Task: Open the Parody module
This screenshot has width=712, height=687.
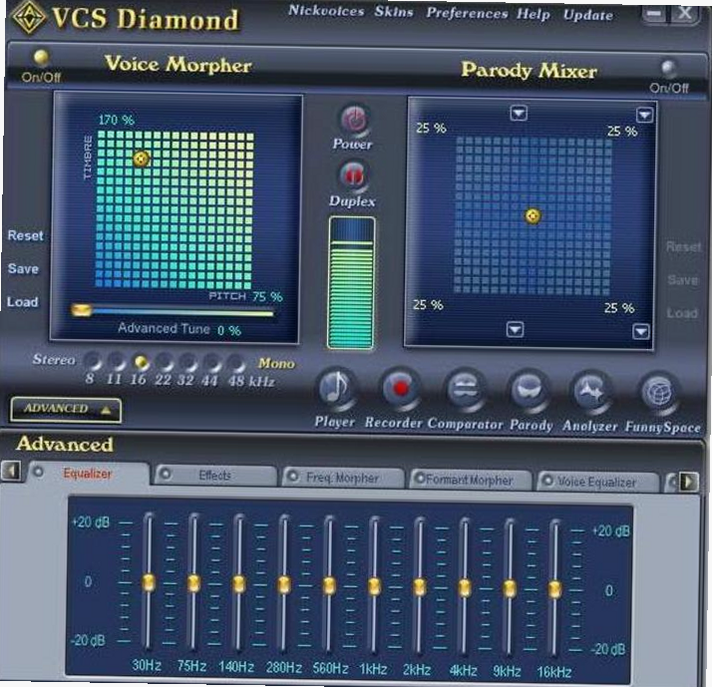Action: 528,390
